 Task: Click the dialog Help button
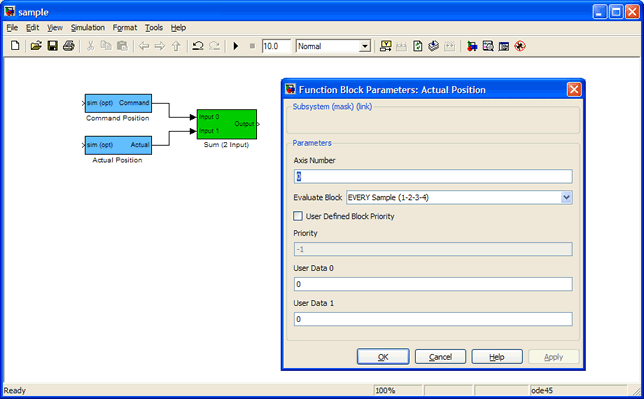[497, 357]
